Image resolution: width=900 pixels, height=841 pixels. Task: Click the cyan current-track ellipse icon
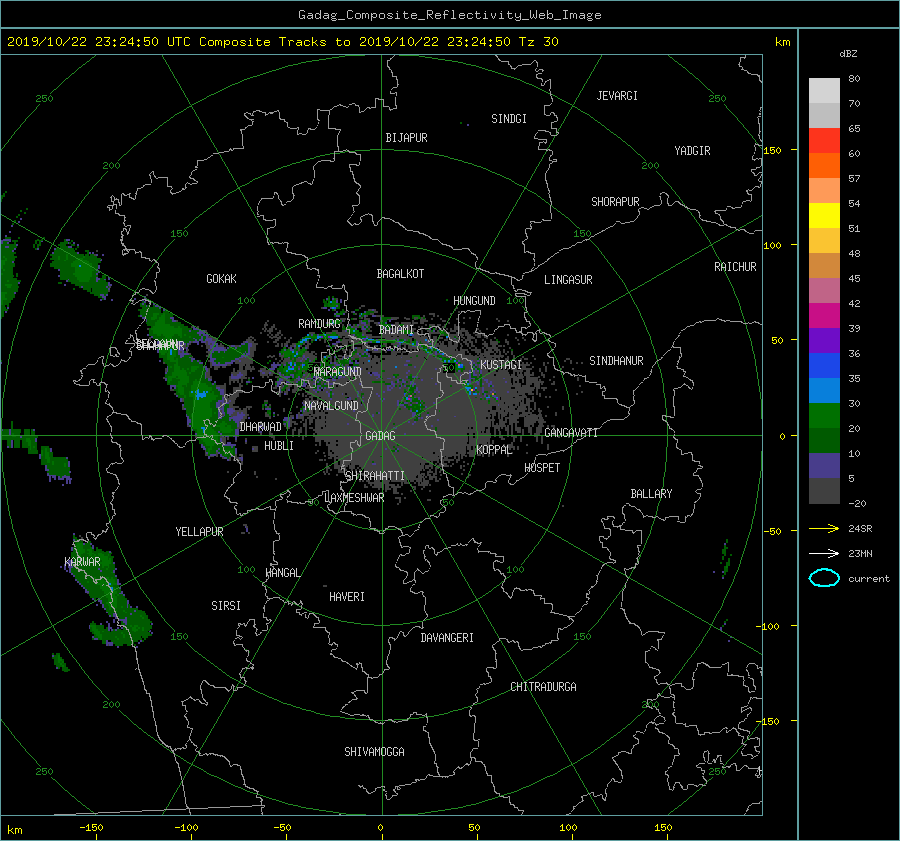(824, 578)
